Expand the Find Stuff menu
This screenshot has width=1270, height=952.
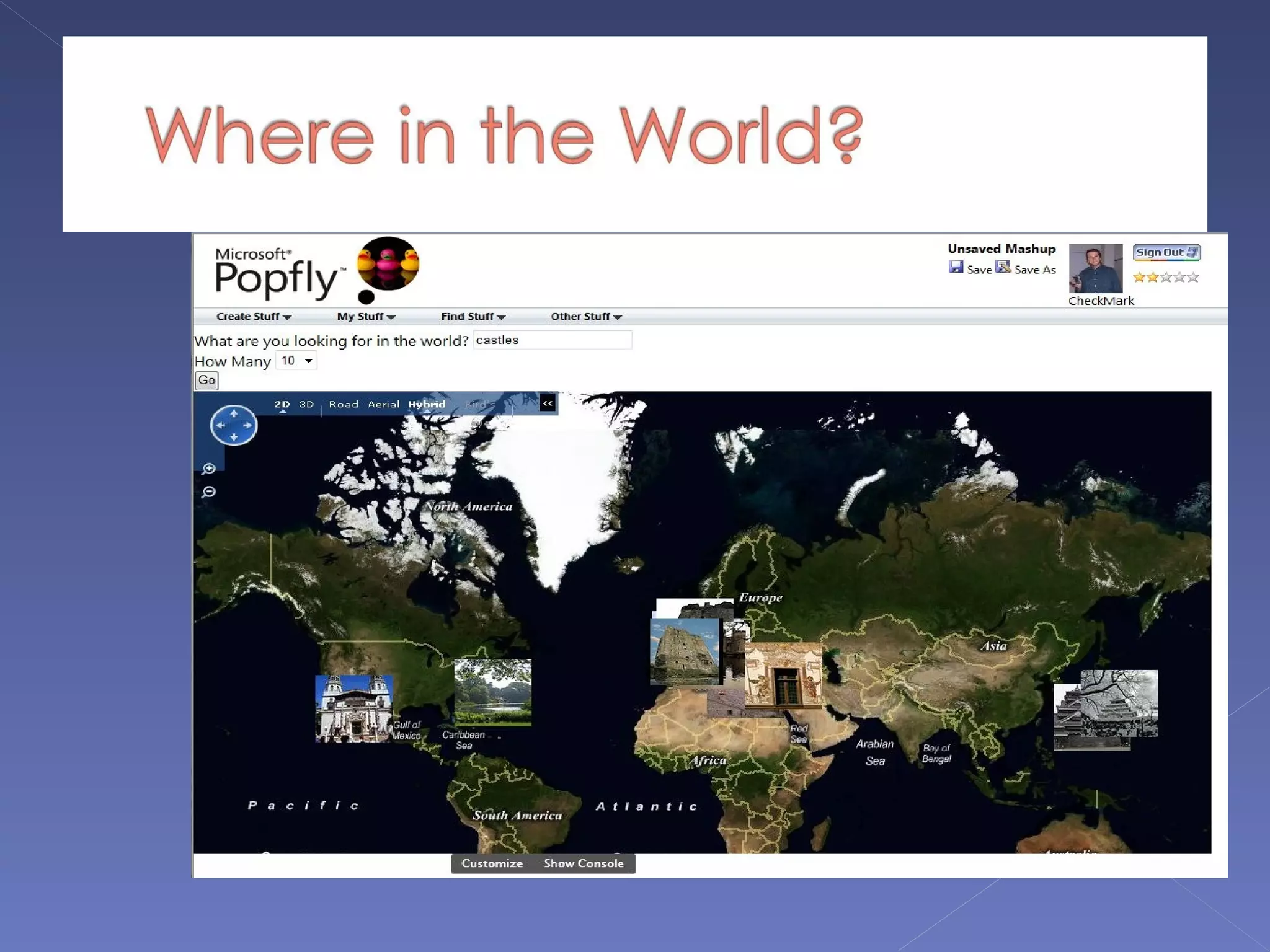point(473,317)
